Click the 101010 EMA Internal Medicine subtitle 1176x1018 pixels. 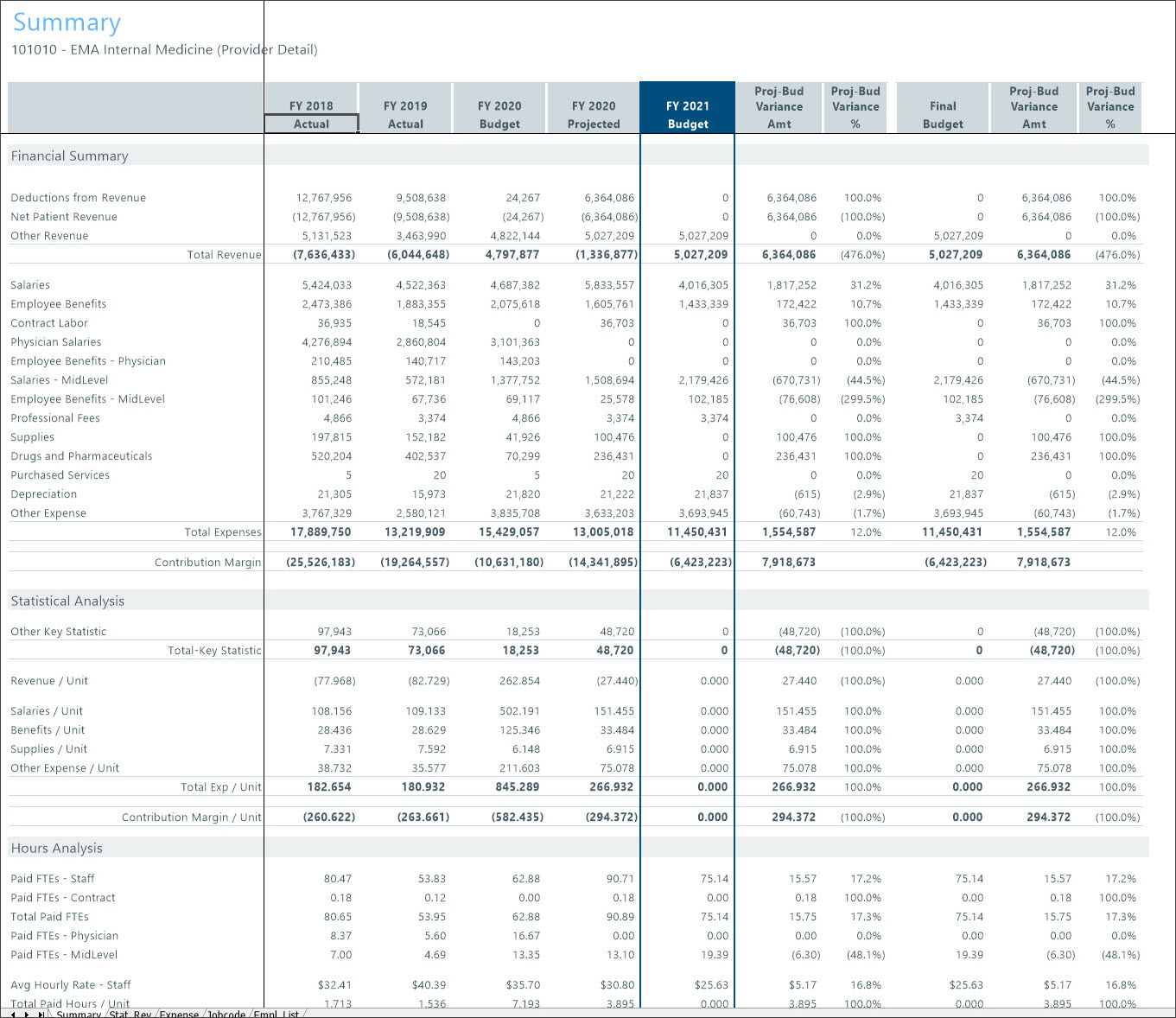click(x=164, y=50)
